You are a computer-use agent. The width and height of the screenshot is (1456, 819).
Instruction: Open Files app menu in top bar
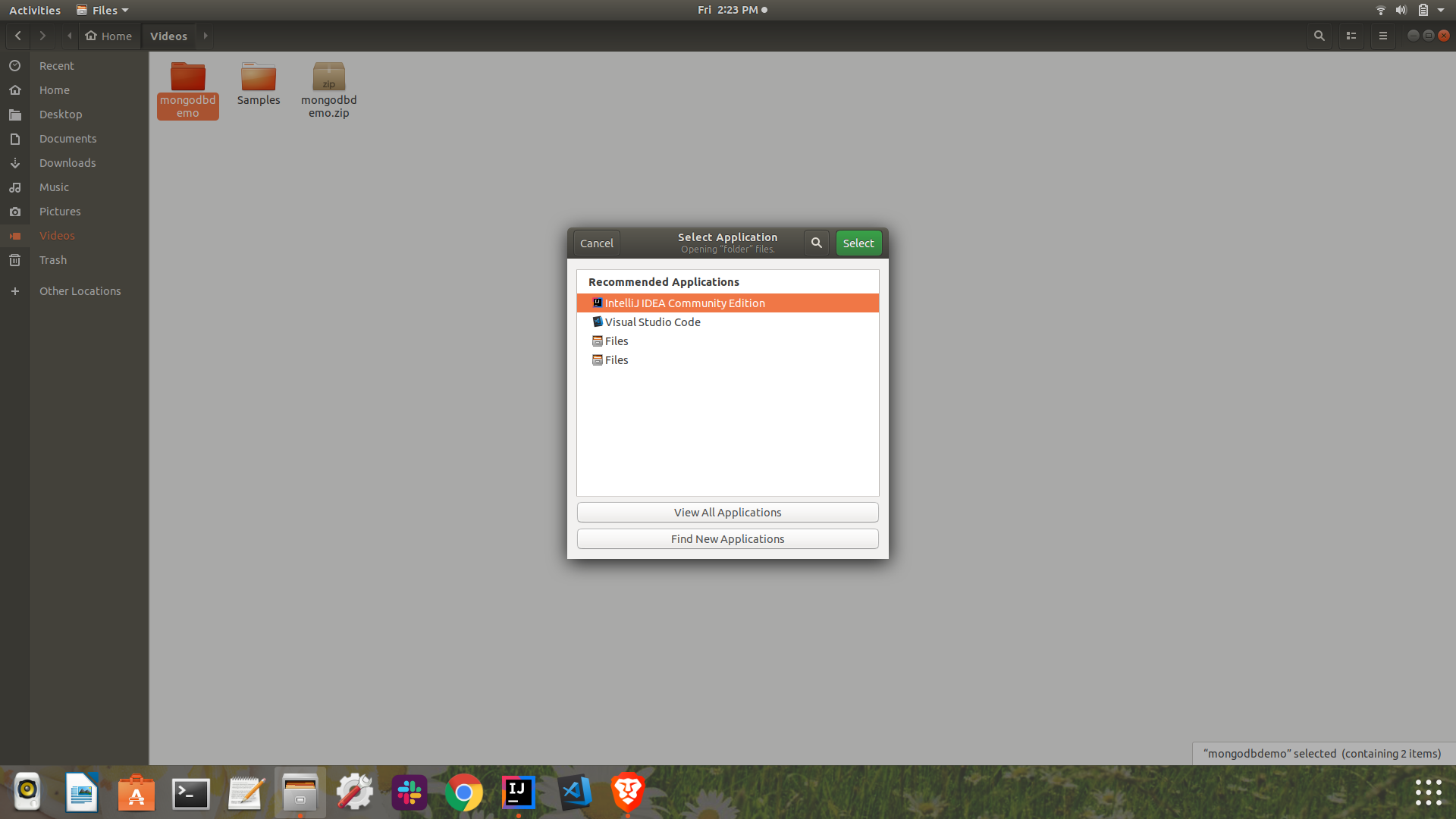coord(103,10)
